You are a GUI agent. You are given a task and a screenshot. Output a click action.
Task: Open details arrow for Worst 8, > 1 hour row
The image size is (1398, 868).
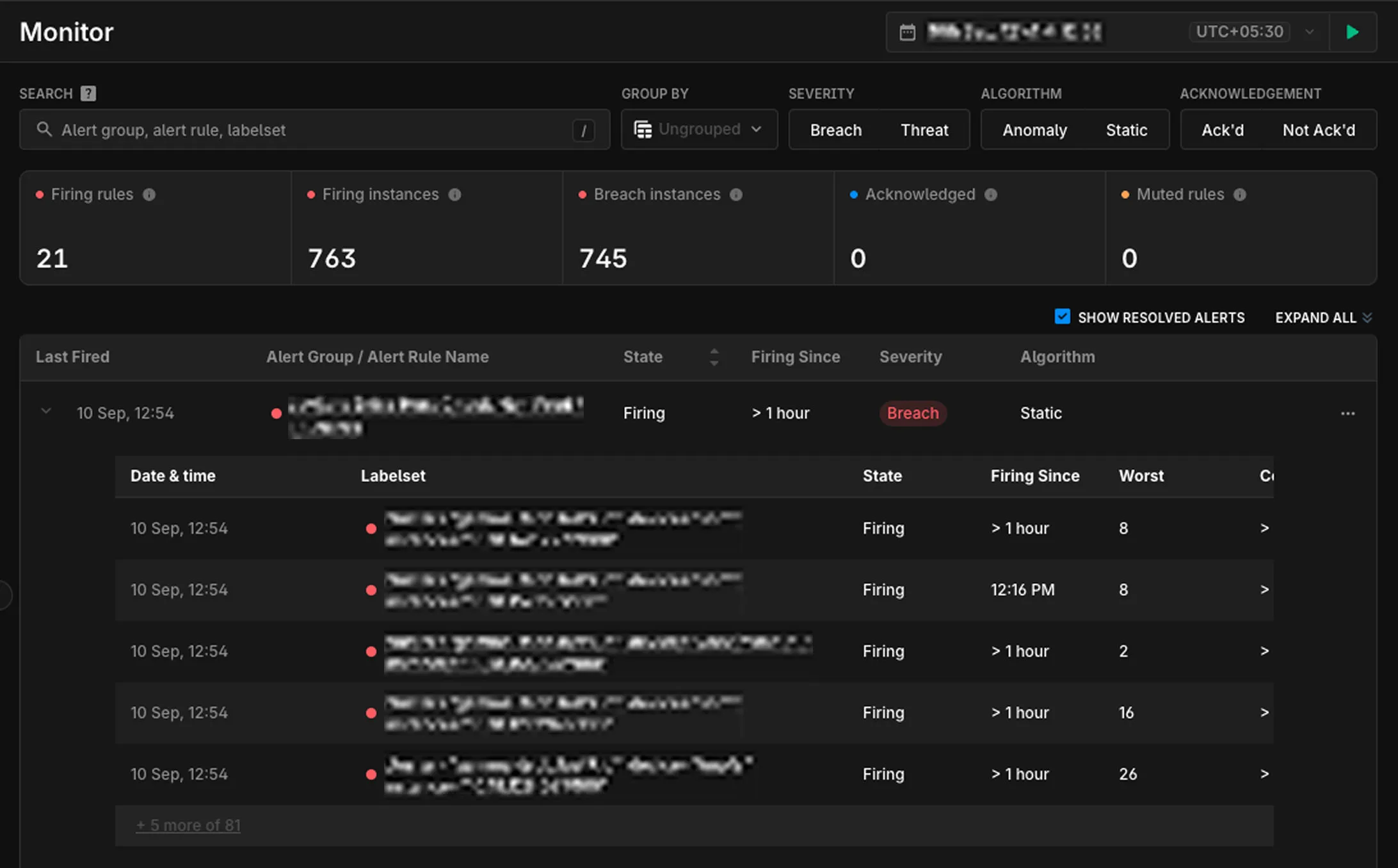click(x=1264, y=528)
